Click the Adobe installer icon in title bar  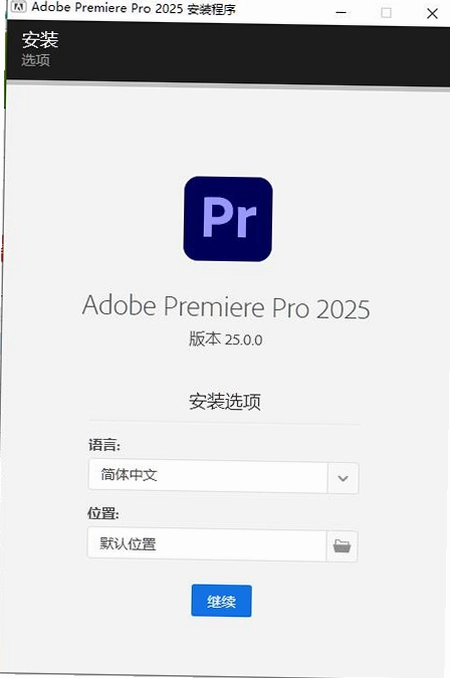tap(18, 6)
